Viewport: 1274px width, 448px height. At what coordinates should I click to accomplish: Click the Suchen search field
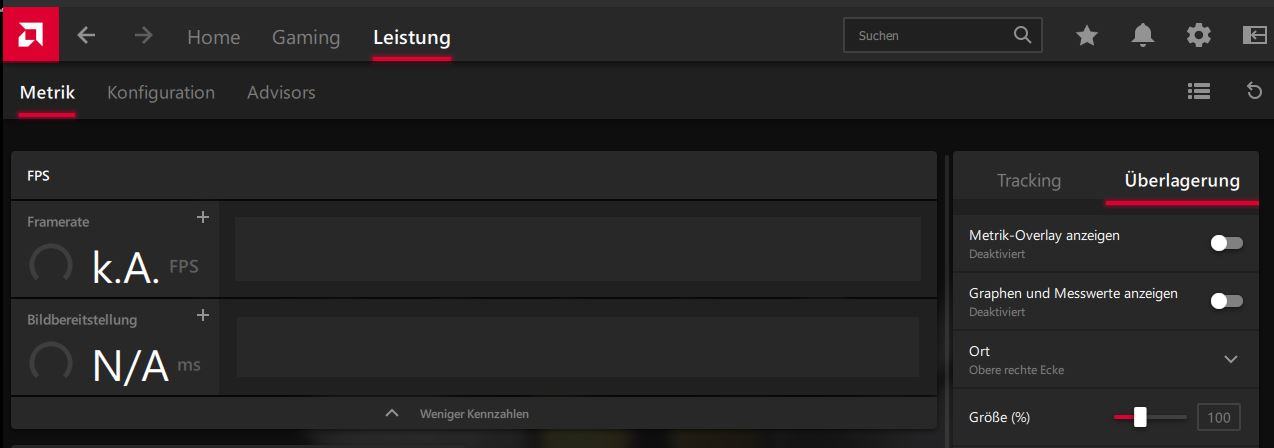click(943, 35)
